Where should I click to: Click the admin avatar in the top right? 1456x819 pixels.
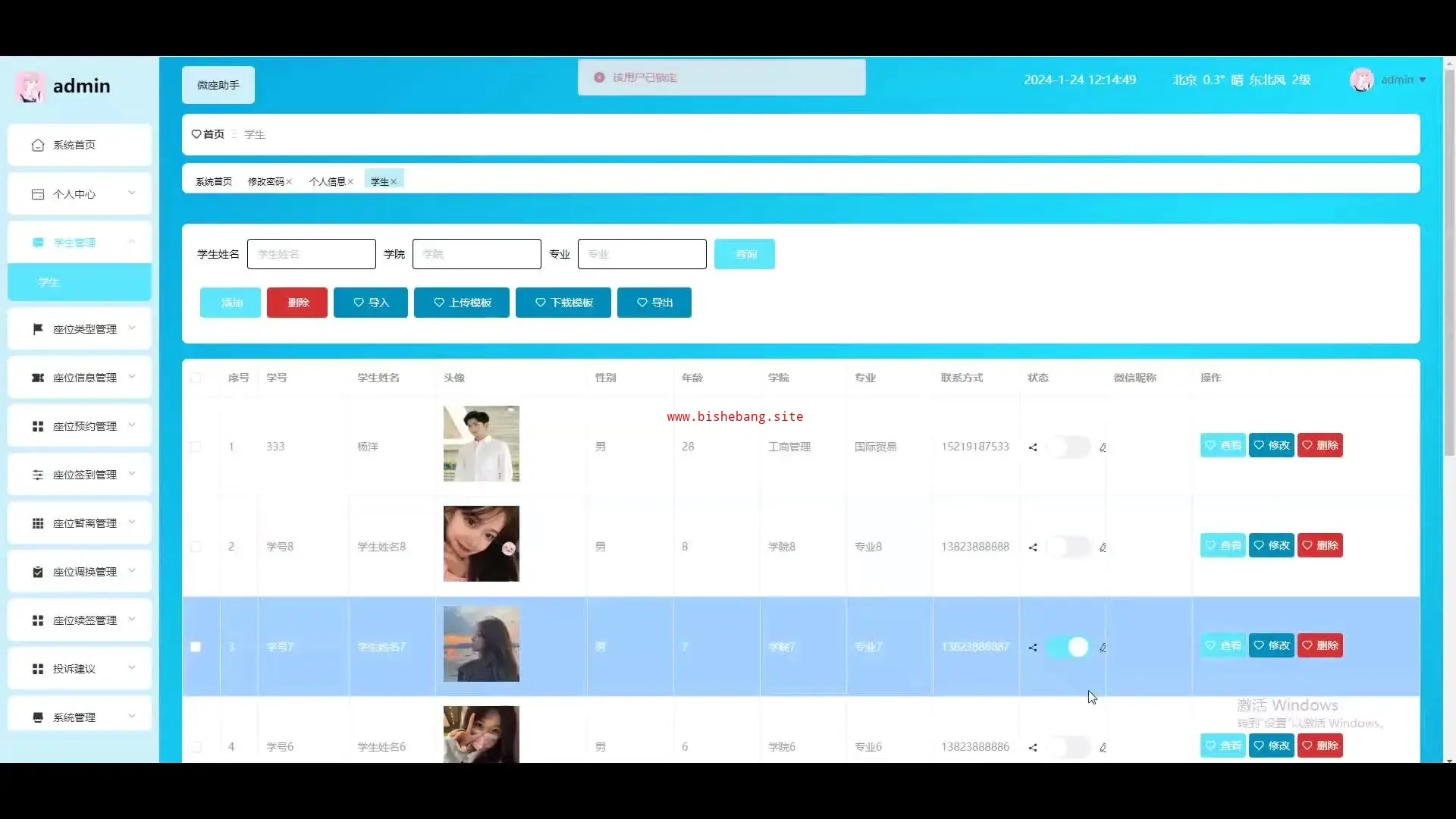point(1362,80)
